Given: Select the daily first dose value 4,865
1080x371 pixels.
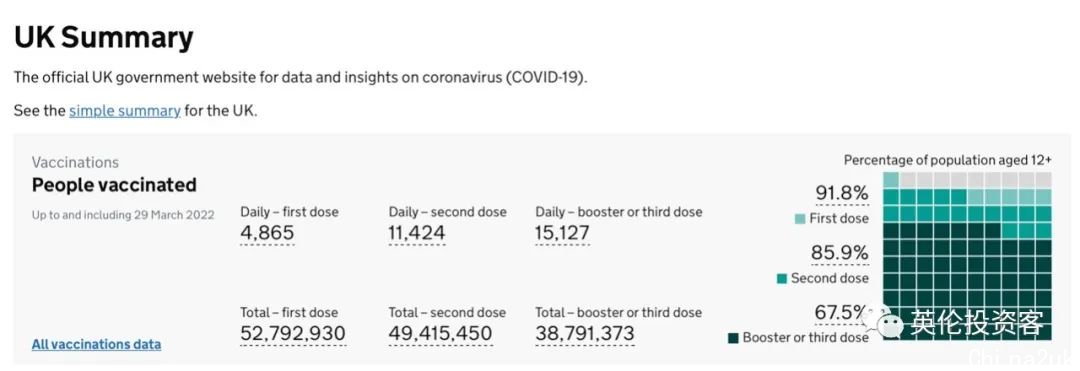Looking at the screenshot, I should pos(267,233).
